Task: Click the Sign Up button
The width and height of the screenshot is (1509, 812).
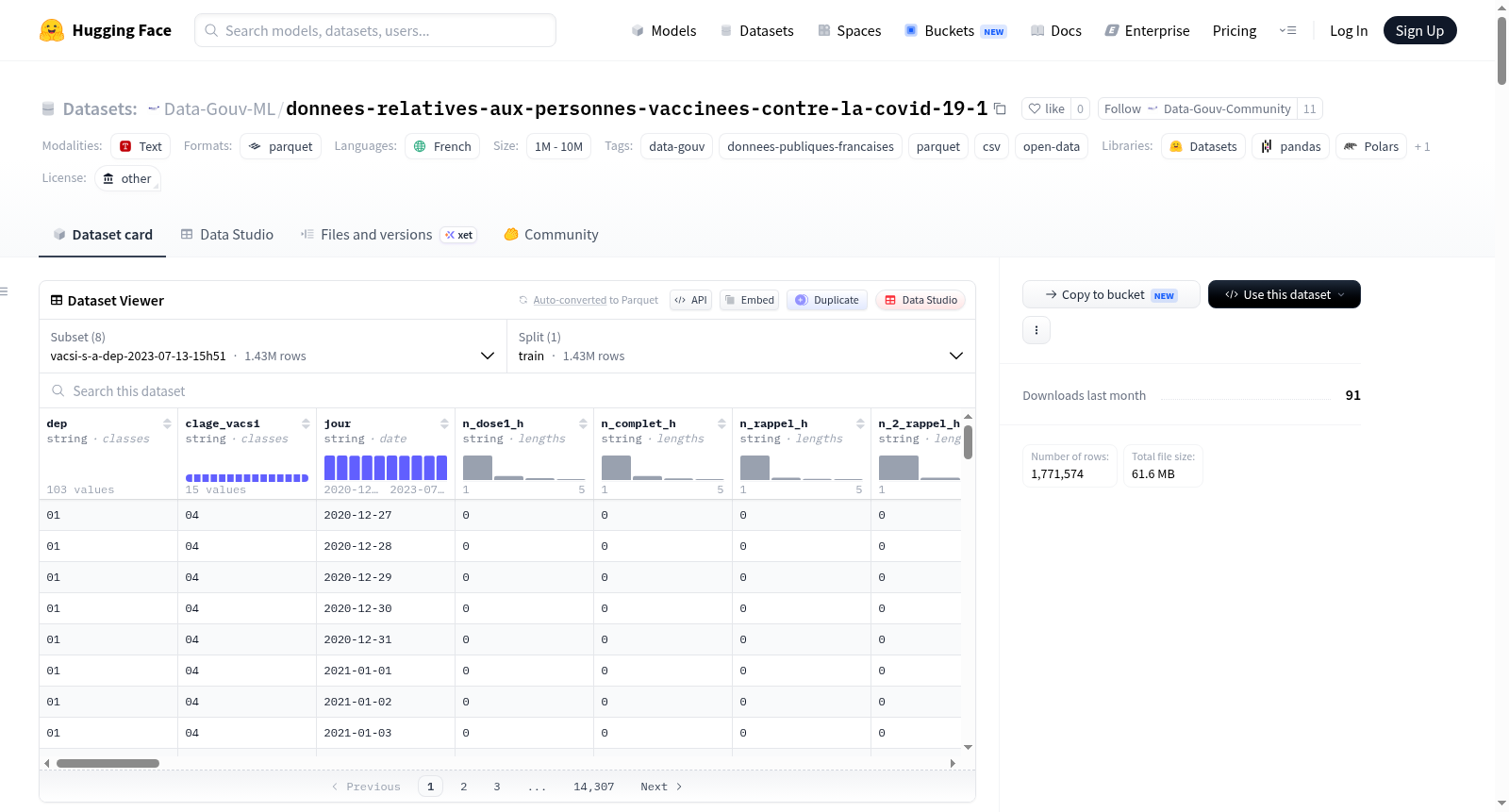Action: (x=1419, y=30)
